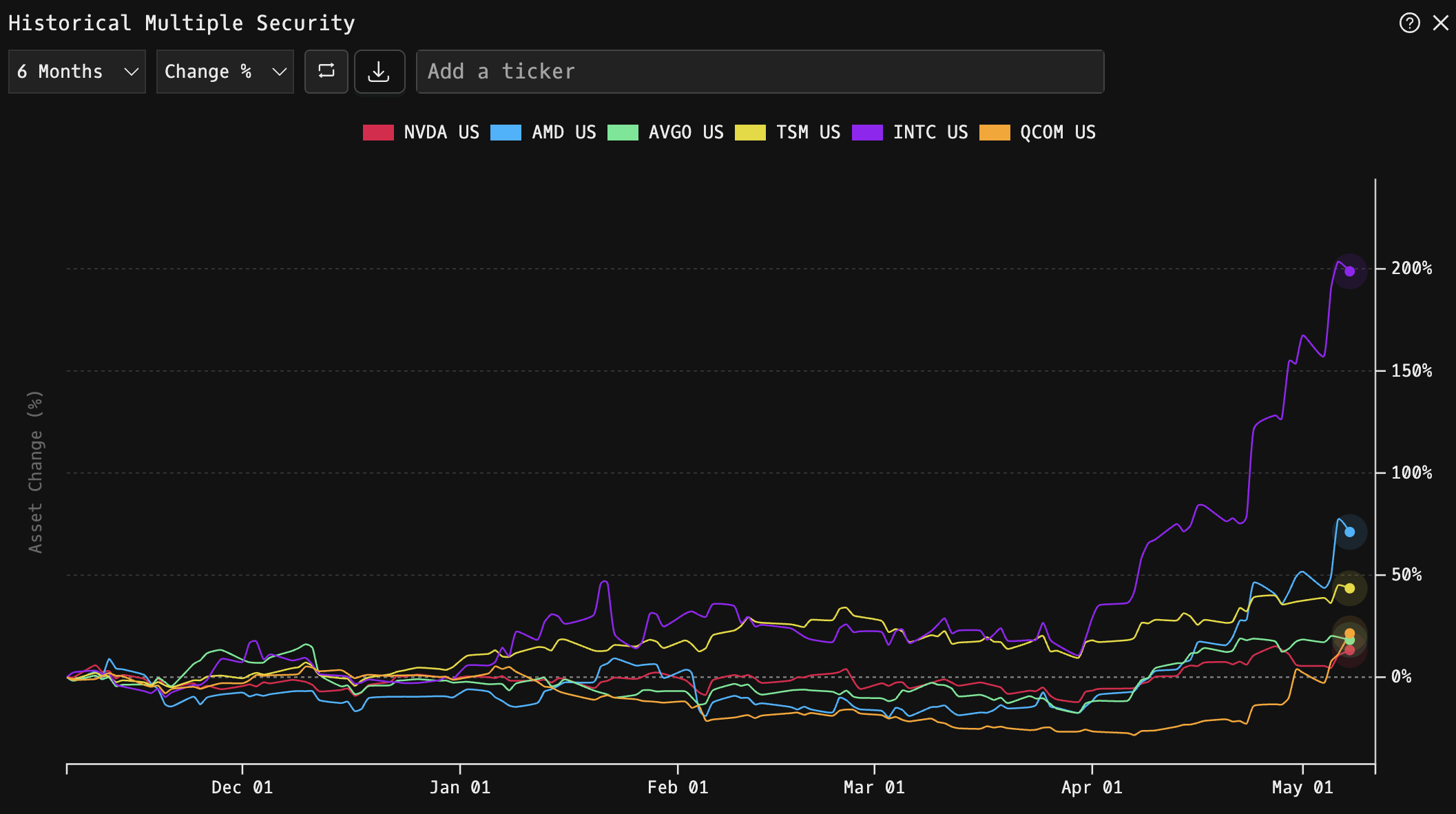Toggle the AVGO US series label
Screen dimensions: 1456x814
coord(686,132)
